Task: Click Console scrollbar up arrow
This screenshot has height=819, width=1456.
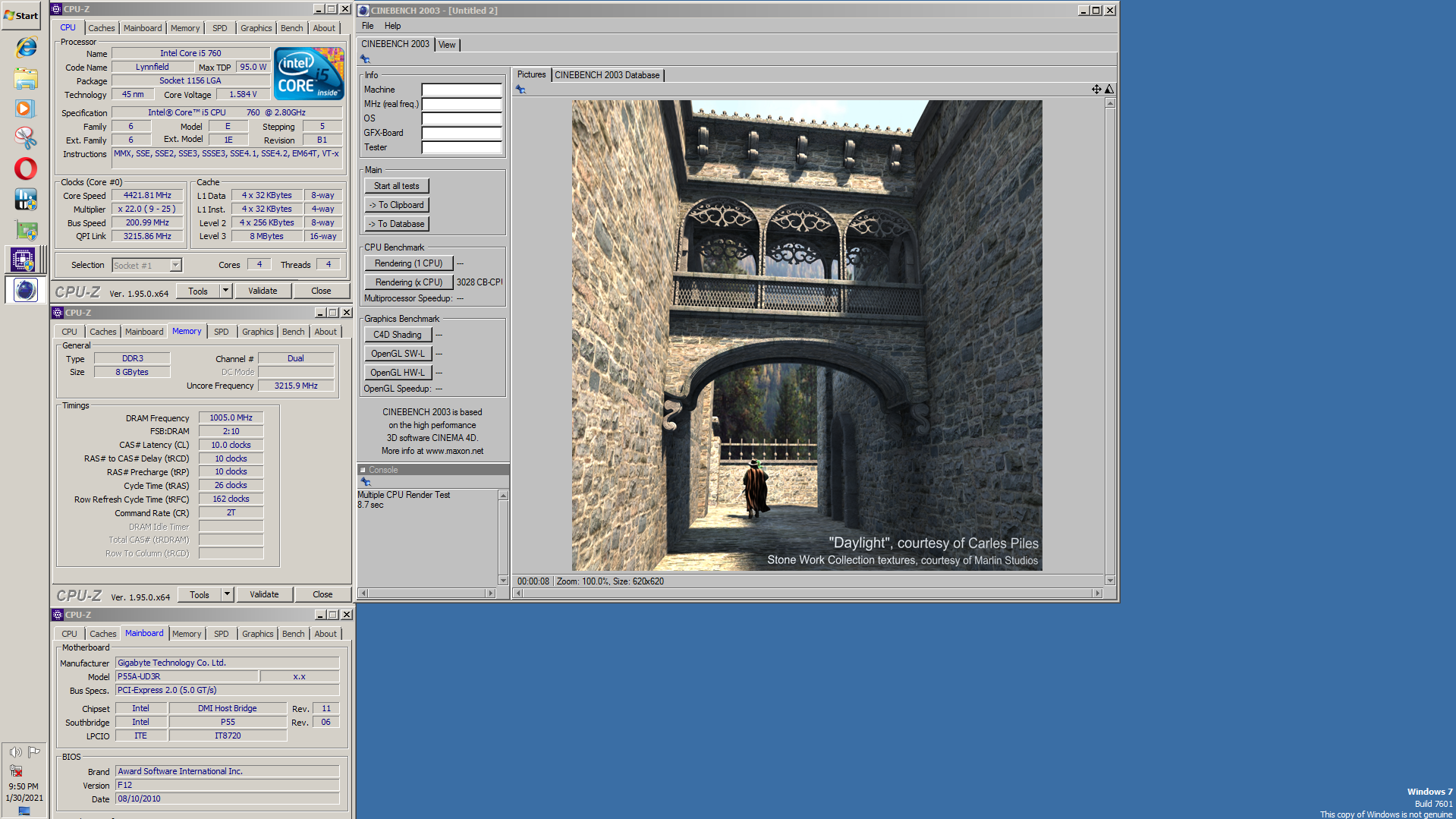Action: [x=503, y=495]
